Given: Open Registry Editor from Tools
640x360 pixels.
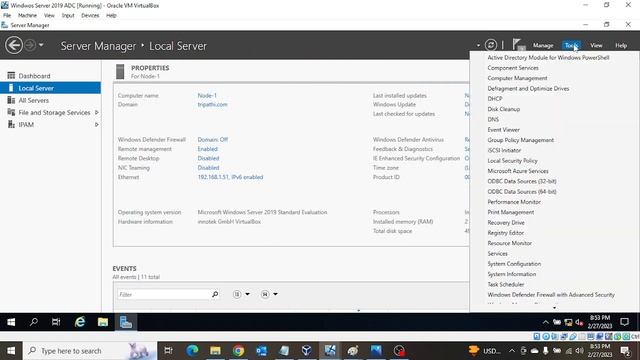Looking at the screenshot, I should coord(505,233).
